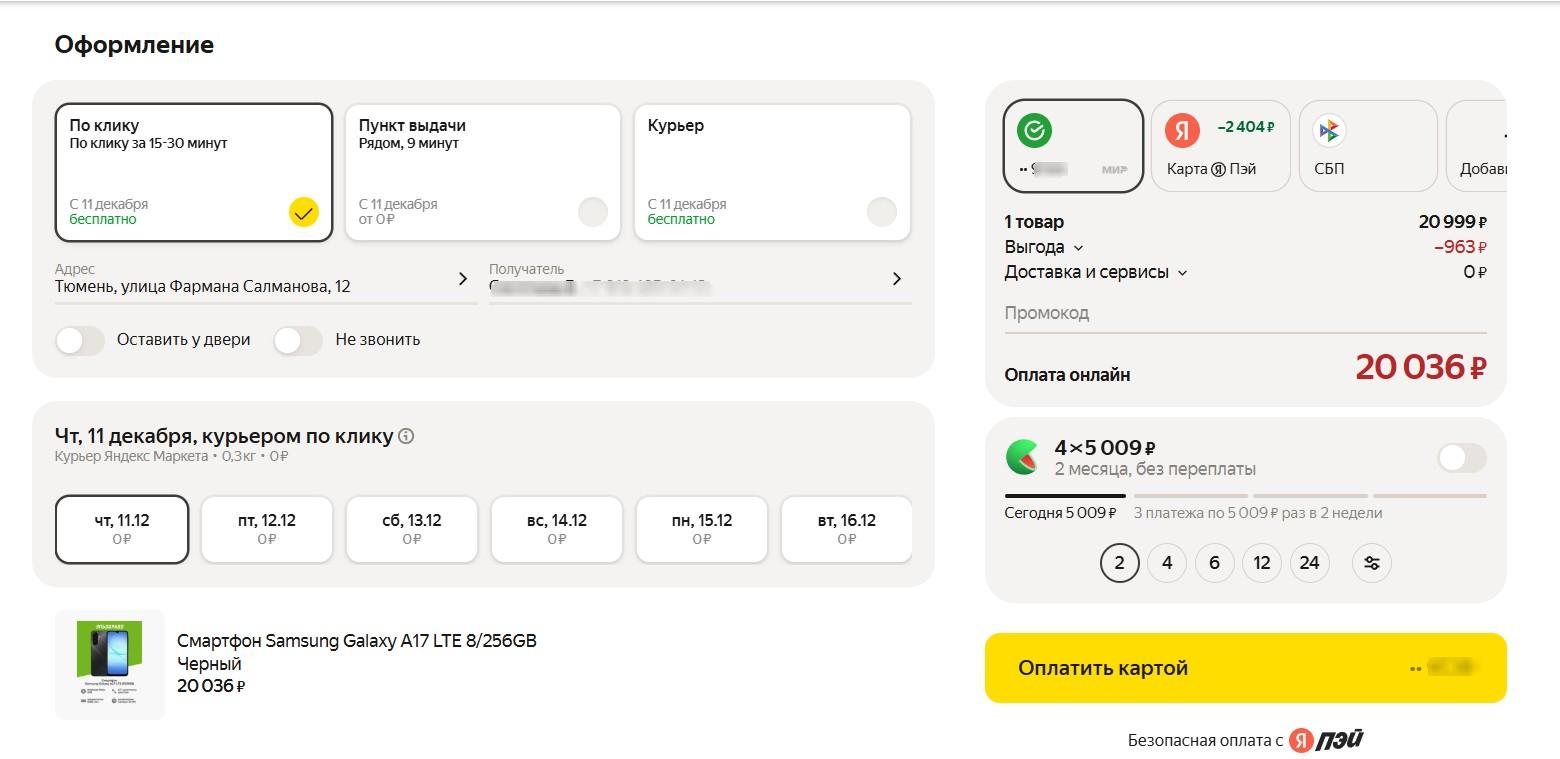
Task: Click the green Split installment icon
Action: coord(1022,457)
